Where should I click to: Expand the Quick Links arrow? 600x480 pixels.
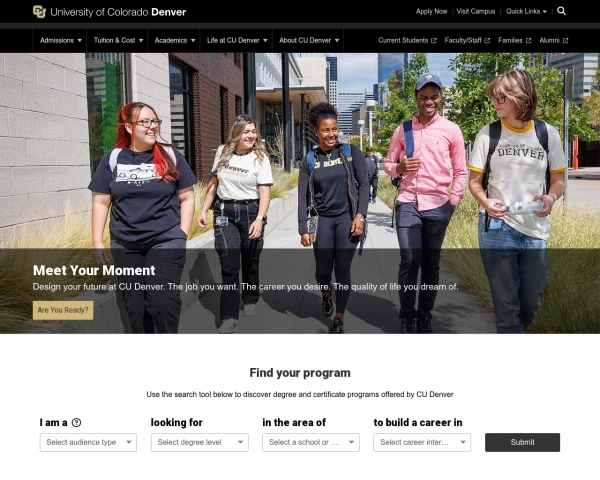545,12
